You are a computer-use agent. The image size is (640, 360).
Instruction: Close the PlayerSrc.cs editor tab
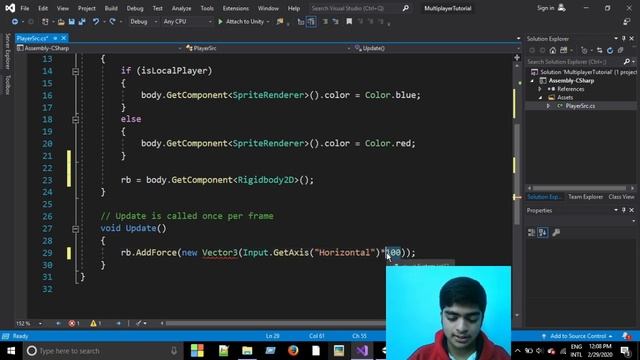pyautogui.click(x=64, y=38)
